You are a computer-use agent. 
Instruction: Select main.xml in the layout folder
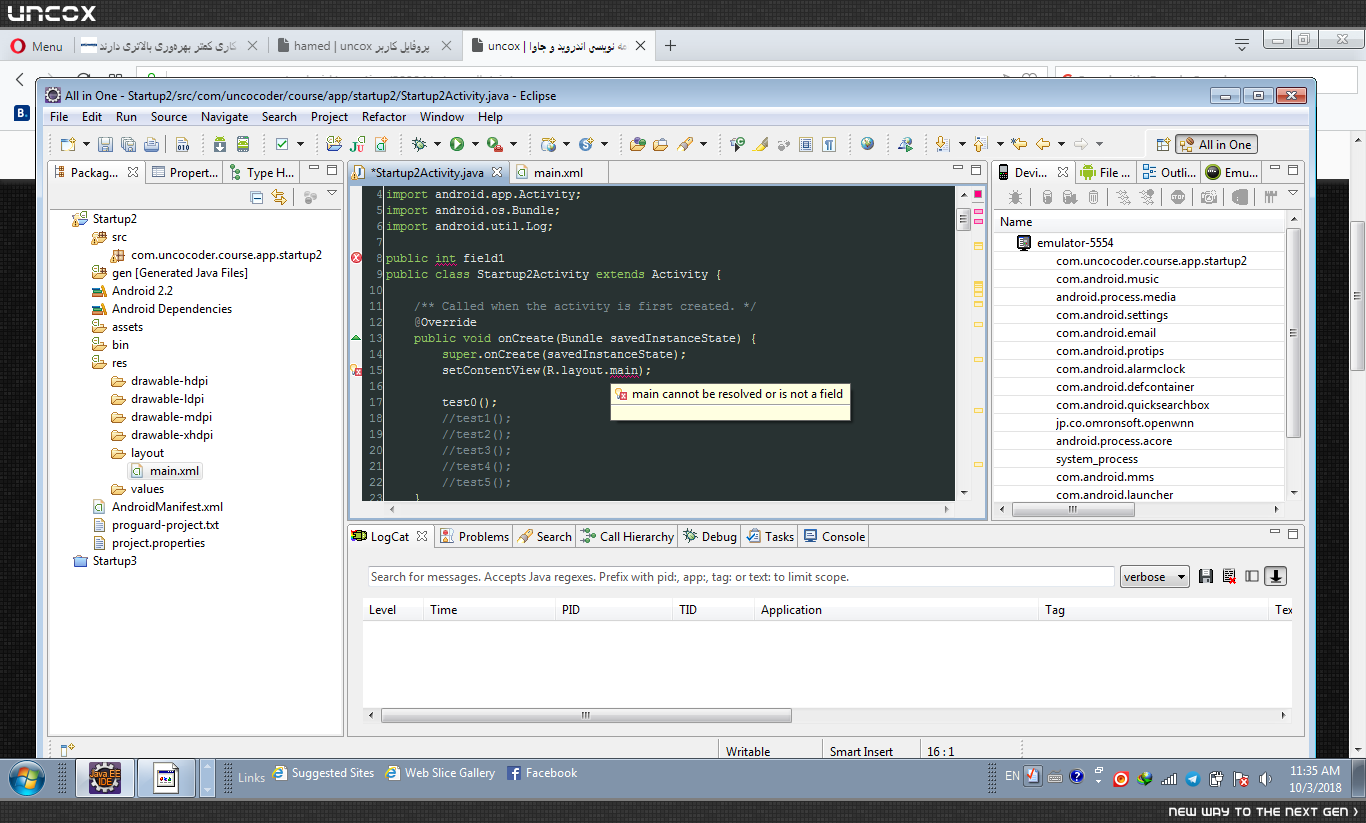coord(166,471)
